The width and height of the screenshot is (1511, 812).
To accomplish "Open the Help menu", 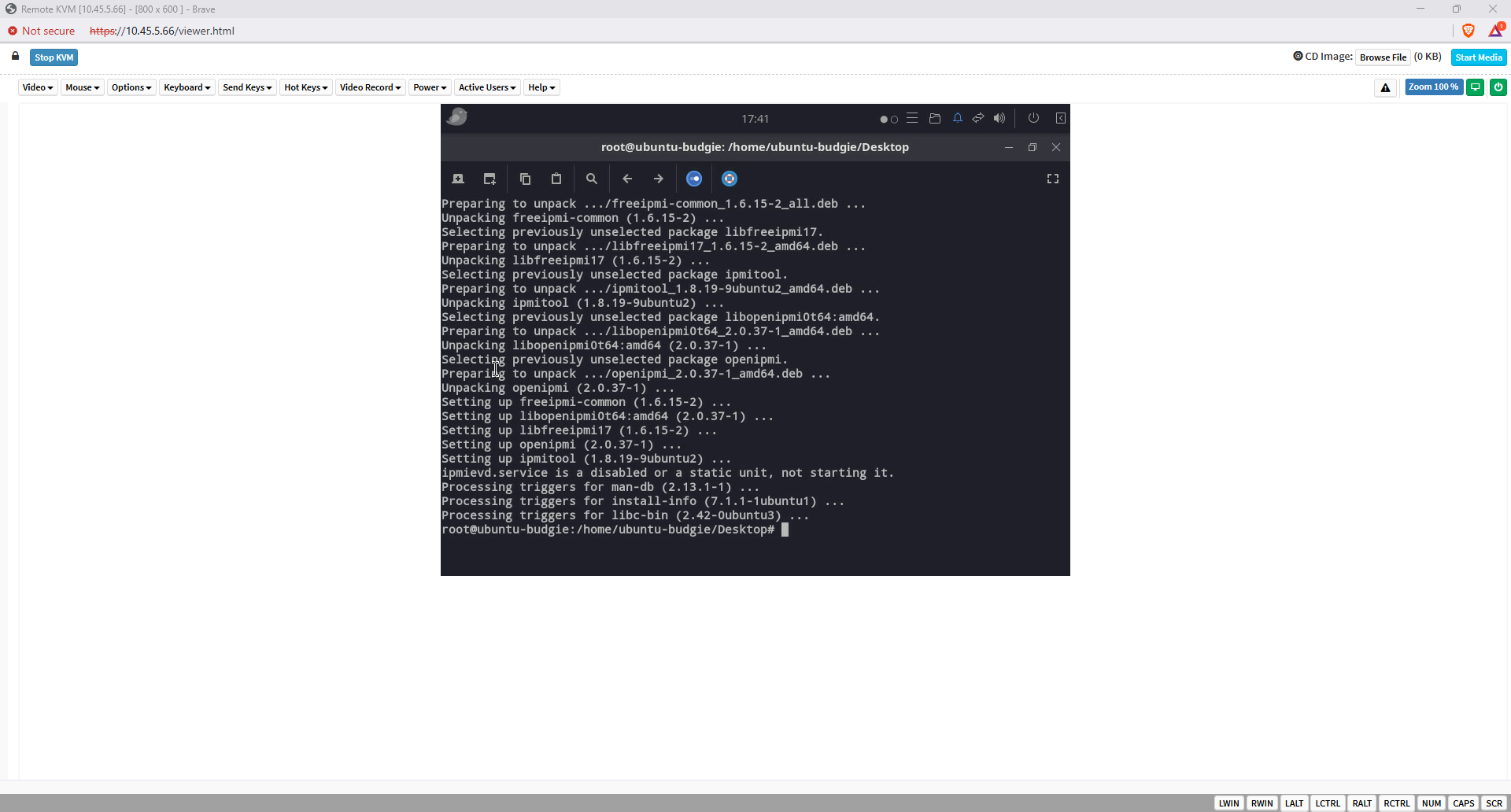I will (541, 87).
